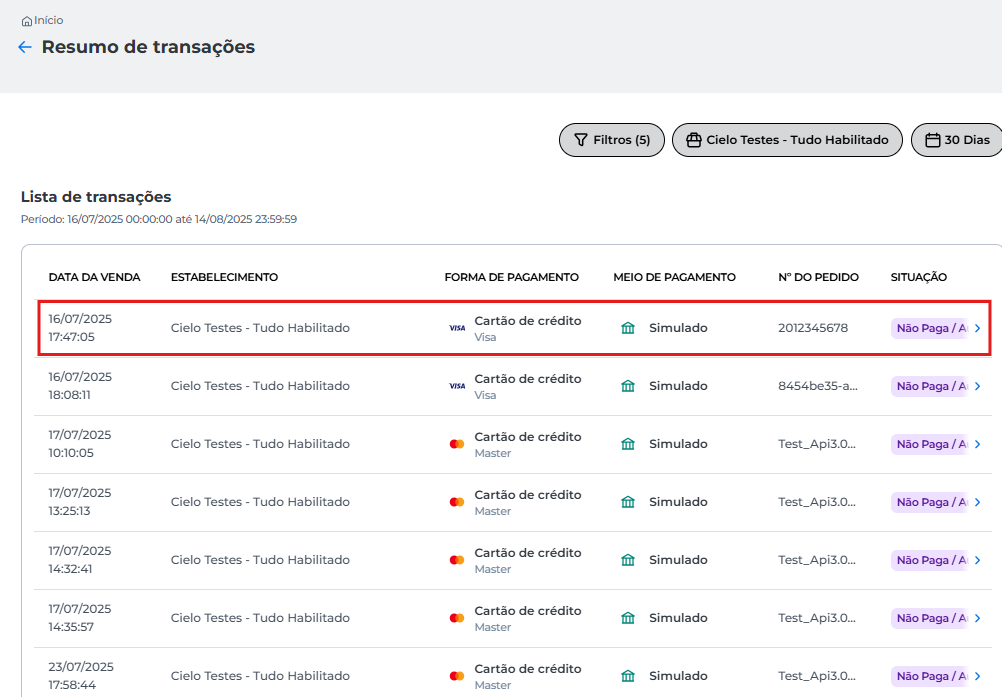
Task: Click the Lista de transações heading
Action: click(96, 197)
